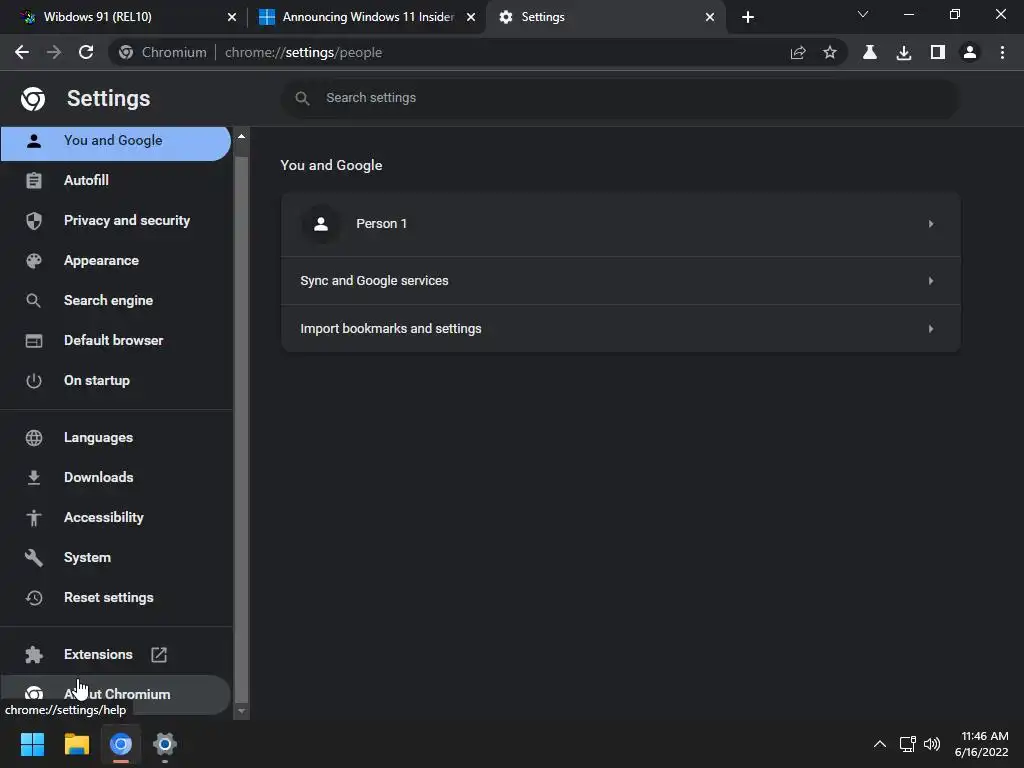The image size is (1024, 768).
Task: Open Languages settings
Action: click(x=116, y=438)
